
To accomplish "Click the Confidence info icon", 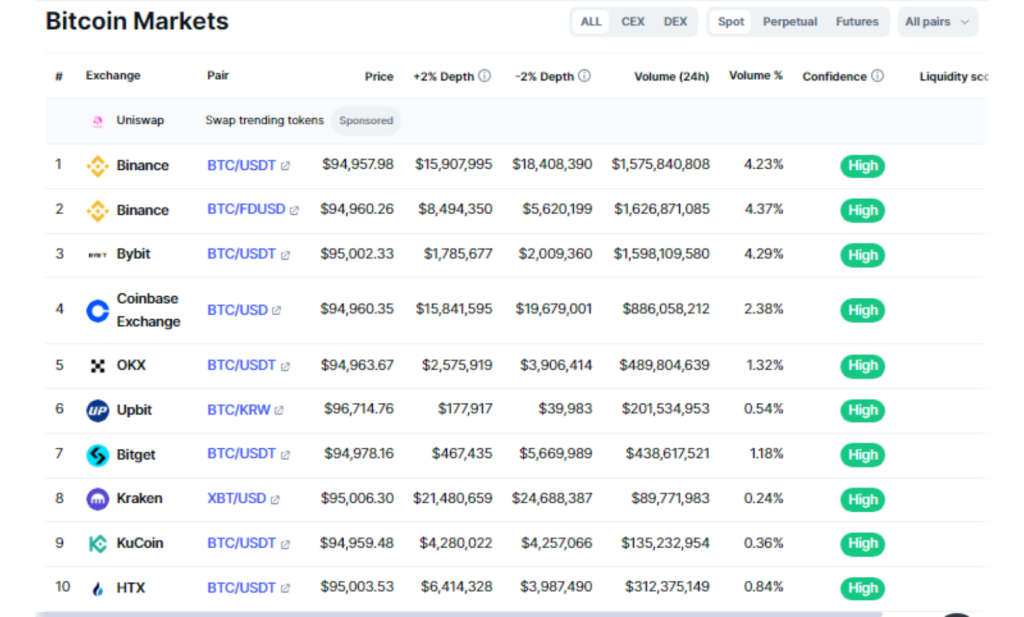I will pos(878,76).
